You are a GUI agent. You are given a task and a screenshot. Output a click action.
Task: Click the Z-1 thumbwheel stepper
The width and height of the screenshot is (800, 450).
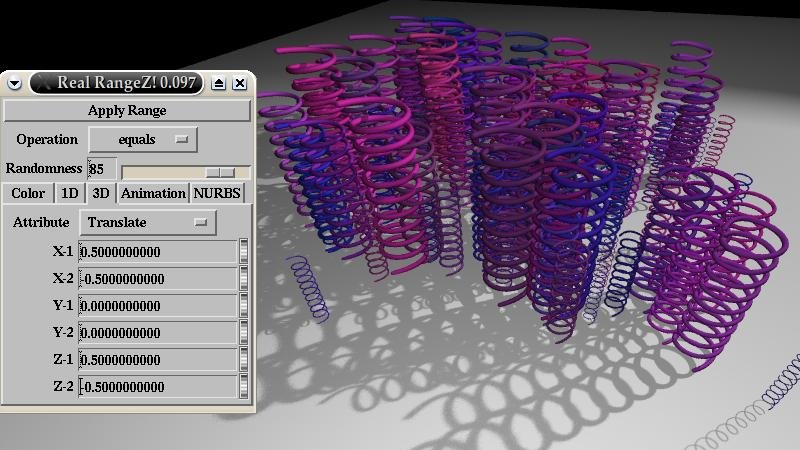(x=244, y=360)
